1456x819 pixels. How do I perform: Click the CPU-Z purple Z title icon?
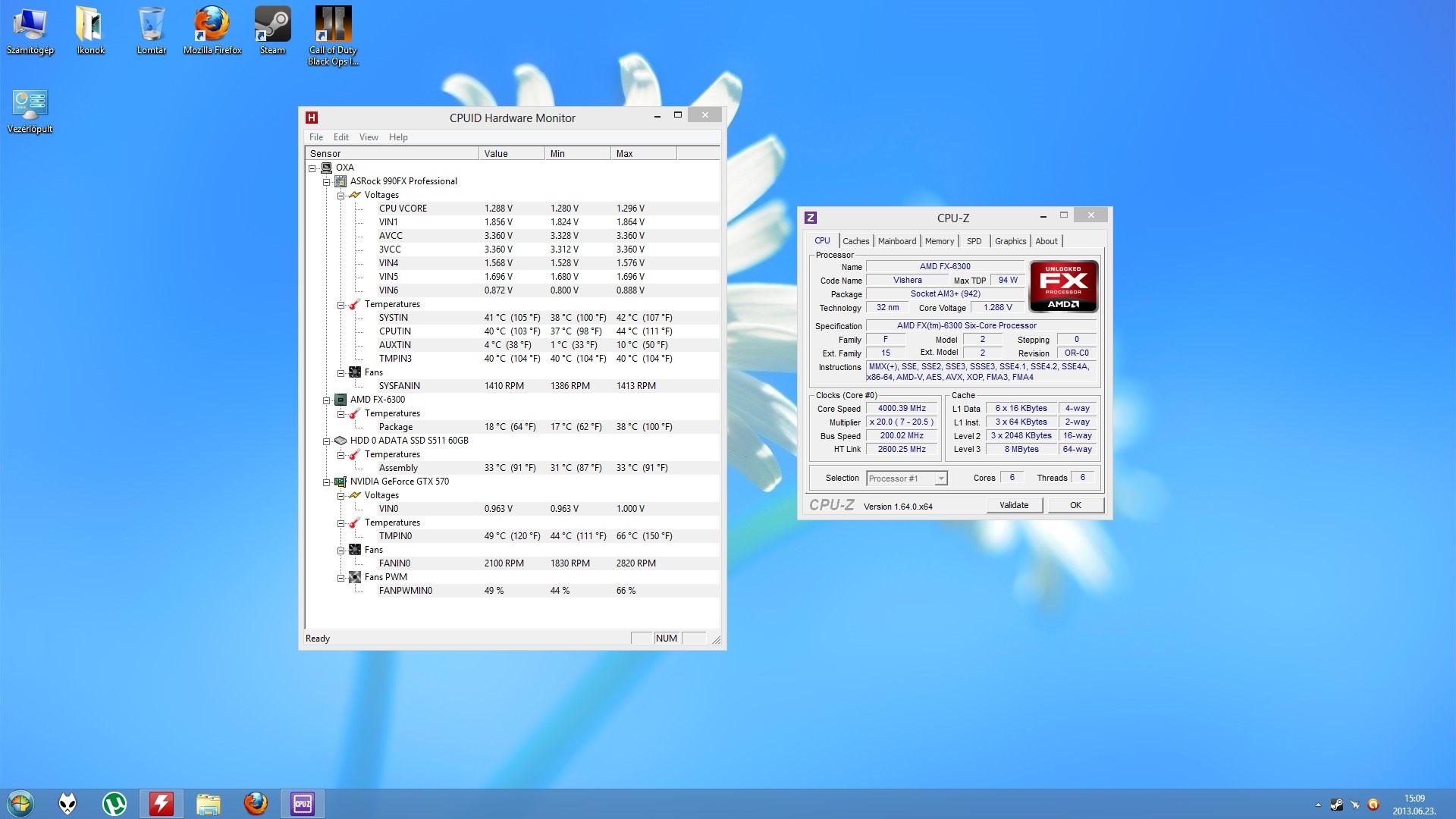(811, 218)
